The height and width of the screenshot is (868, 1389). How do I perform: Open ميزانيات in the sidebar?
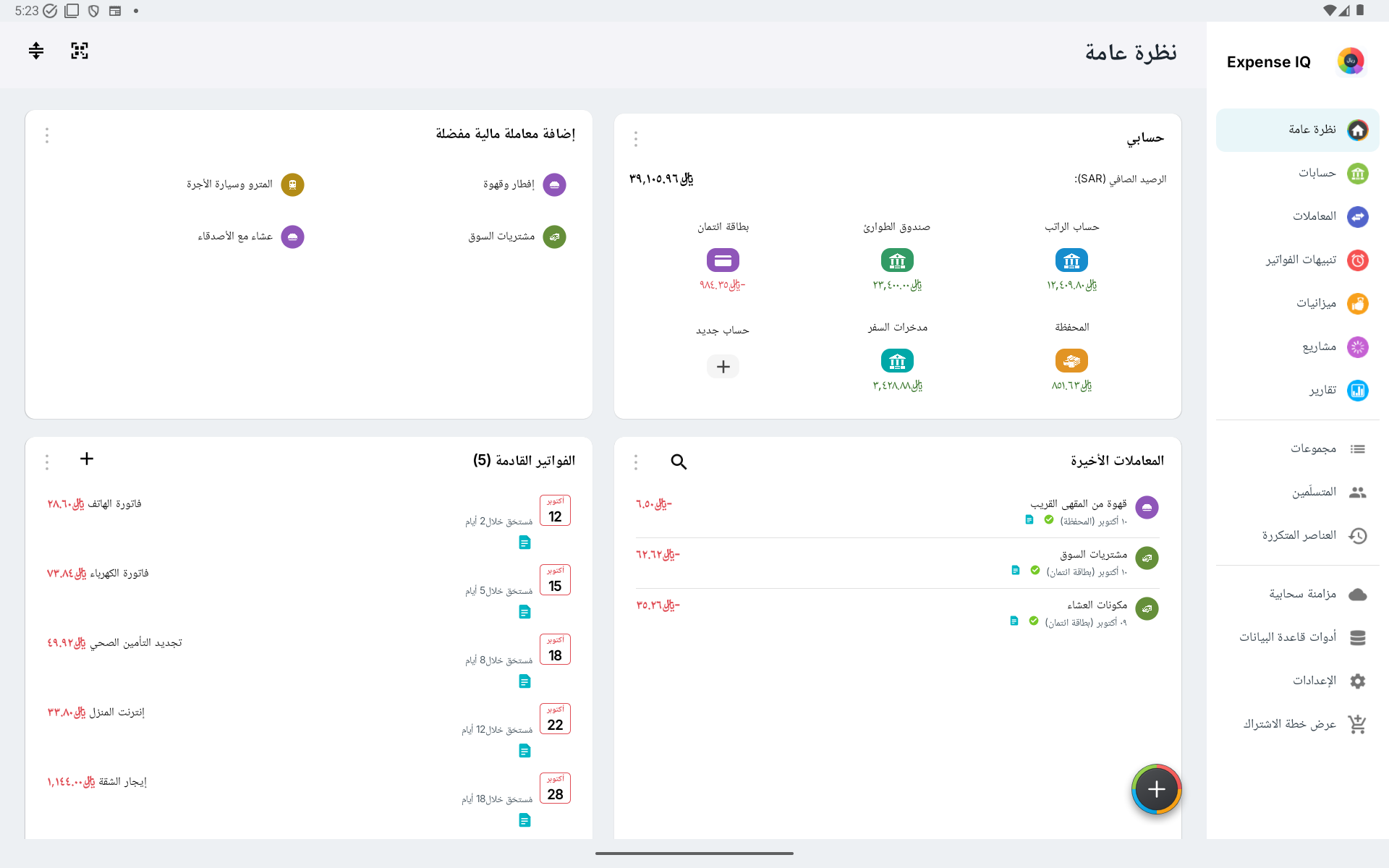(1297, 304)
